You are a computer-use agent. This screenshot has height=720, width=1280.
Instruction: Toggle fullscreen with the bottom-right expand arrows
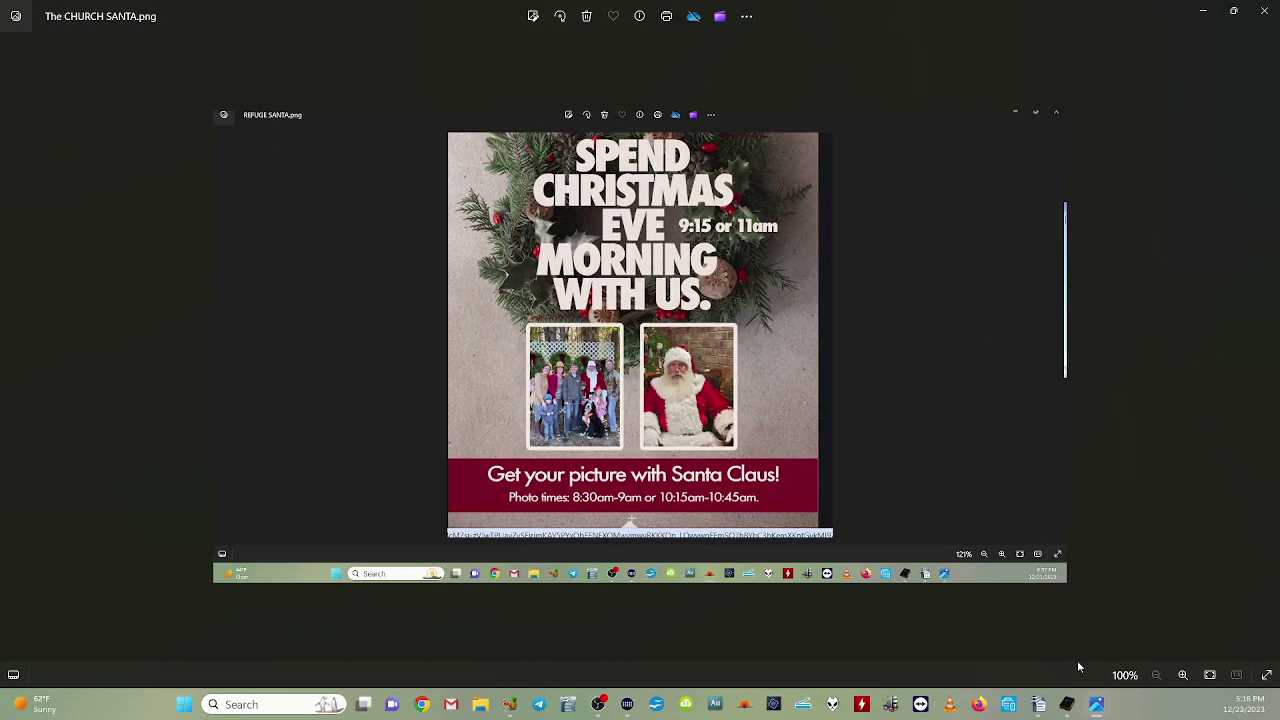click(1267, 675)
